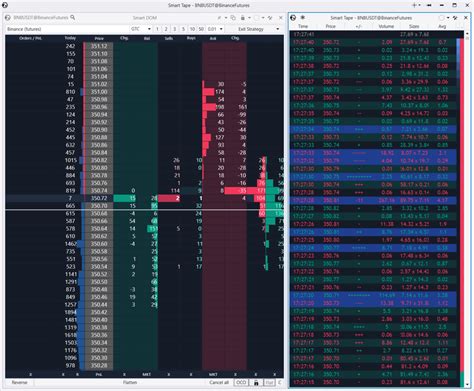Open Smart Tape settings gear icon

tap(303, 17)
